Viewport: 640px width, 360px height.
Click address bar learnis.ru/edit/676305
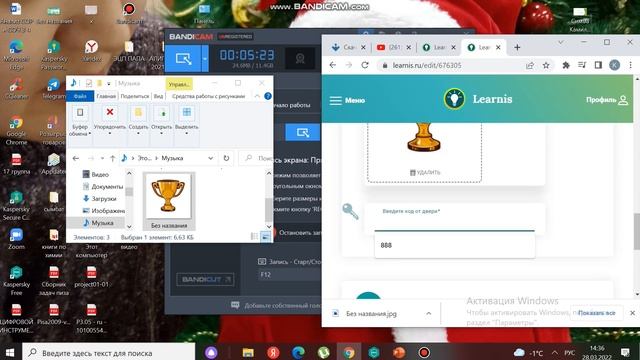pyautogui.click(x=427, y=65)
